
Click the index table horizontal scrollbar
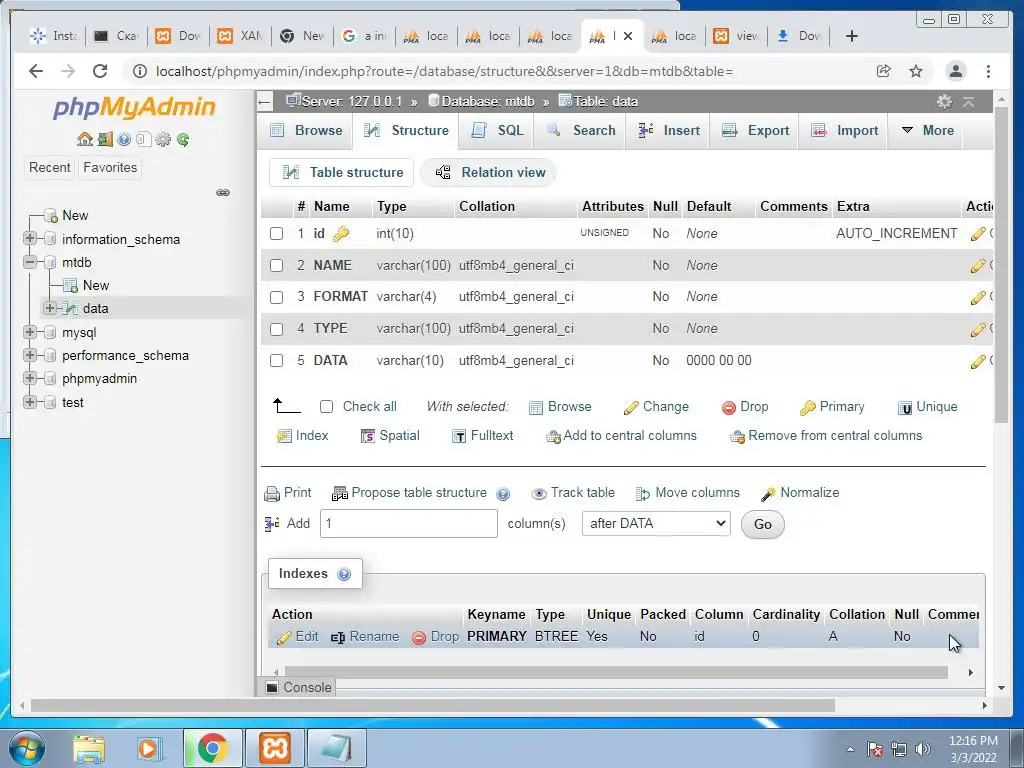[616, 672]
